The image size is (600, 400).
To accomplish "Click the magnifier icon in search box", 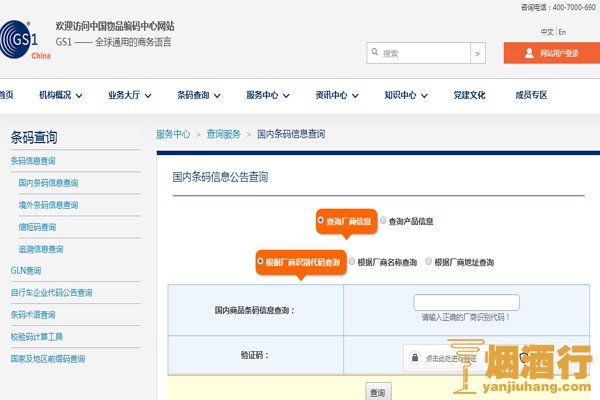I will pyautogui.click(x=375, y=53).
